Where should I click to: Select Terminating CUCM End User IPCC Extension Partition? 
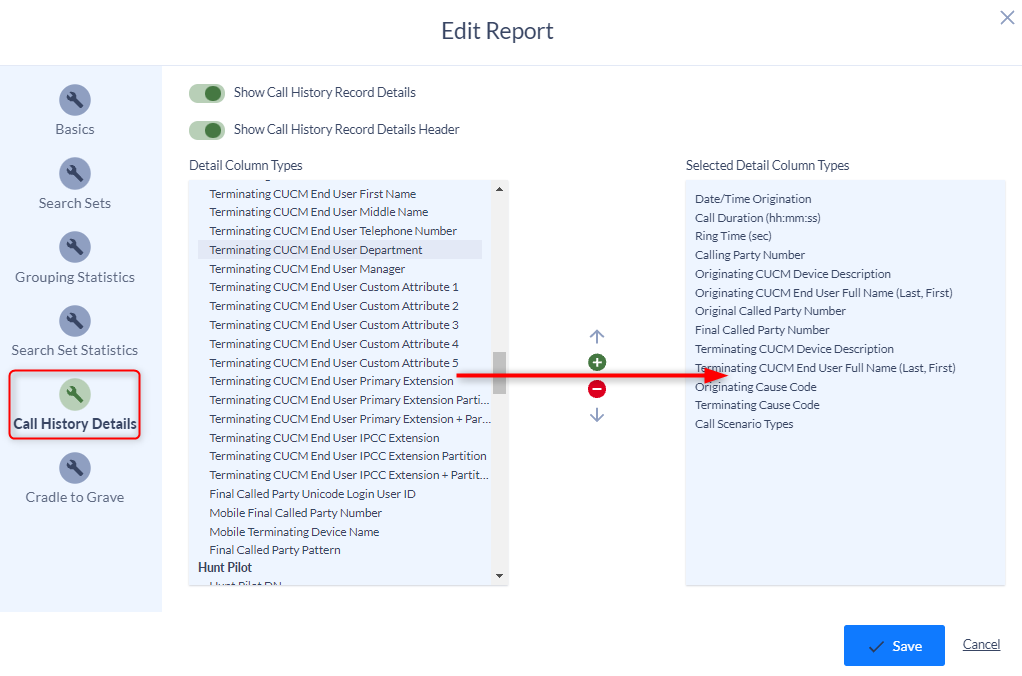coord(347,456)
